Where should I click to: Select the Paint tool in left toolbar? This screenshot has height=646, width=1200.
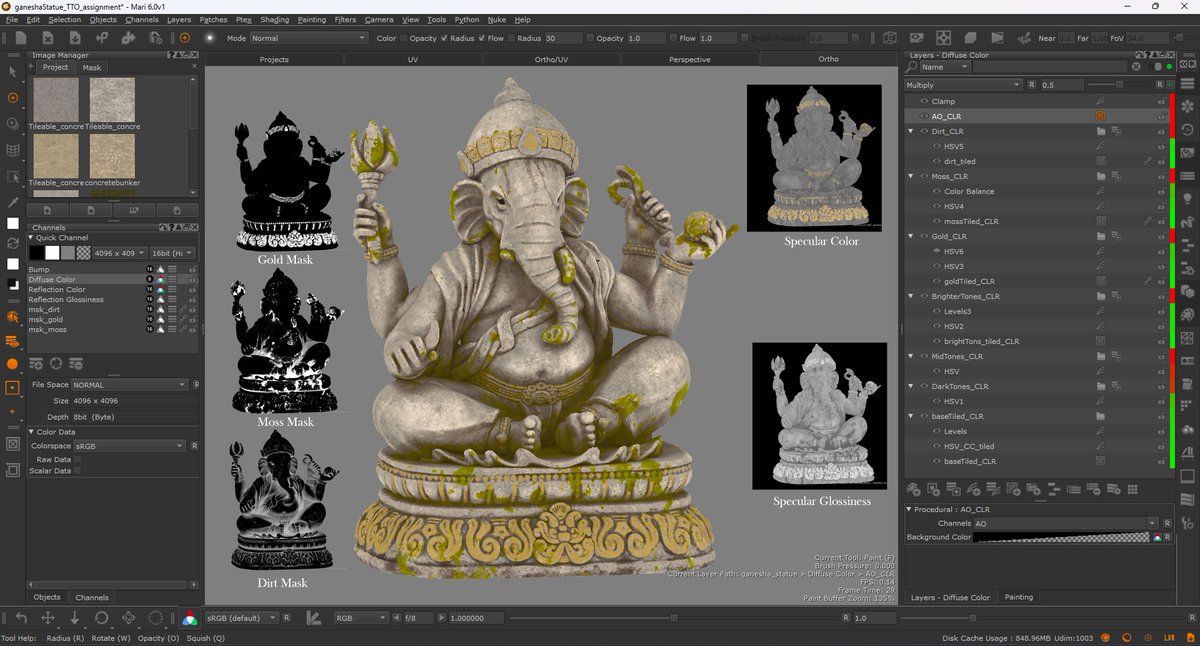pyautogui.click(x=13, y=98)
